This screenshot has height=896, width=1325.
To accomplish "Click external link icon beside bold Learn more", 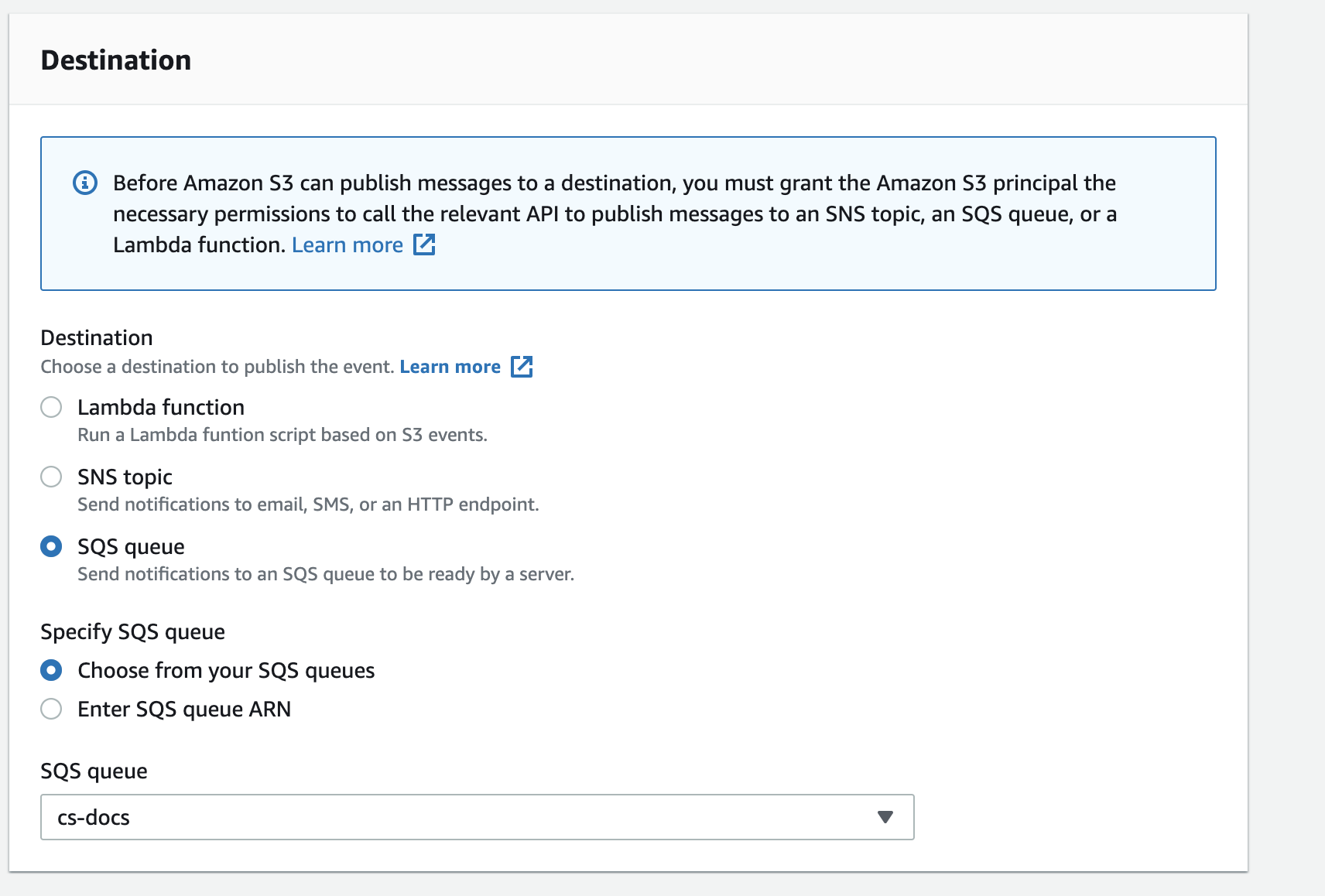I will point(522,367).
